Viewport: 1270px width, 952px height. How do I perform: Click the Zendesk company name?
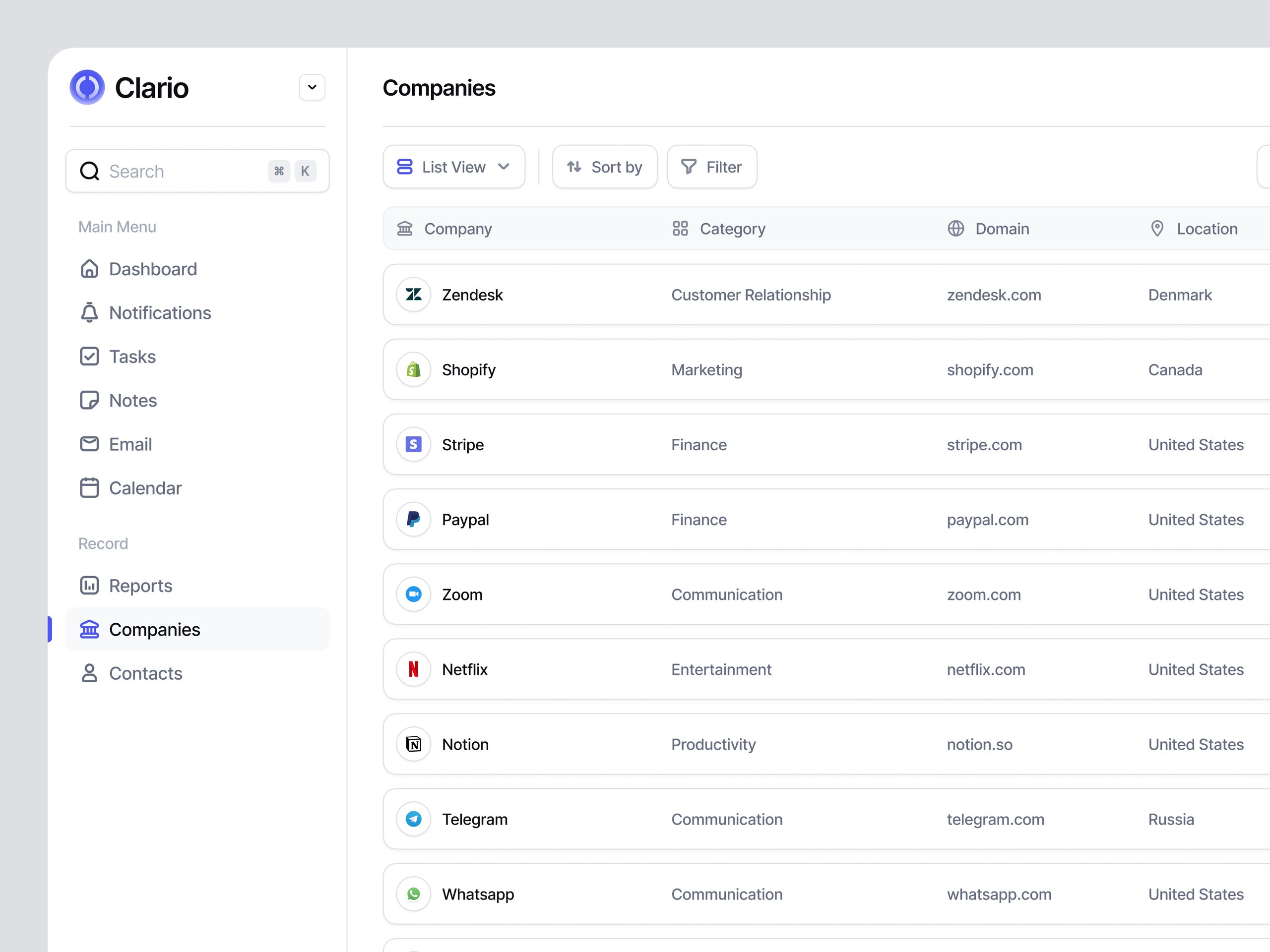[x=472, y=295]
